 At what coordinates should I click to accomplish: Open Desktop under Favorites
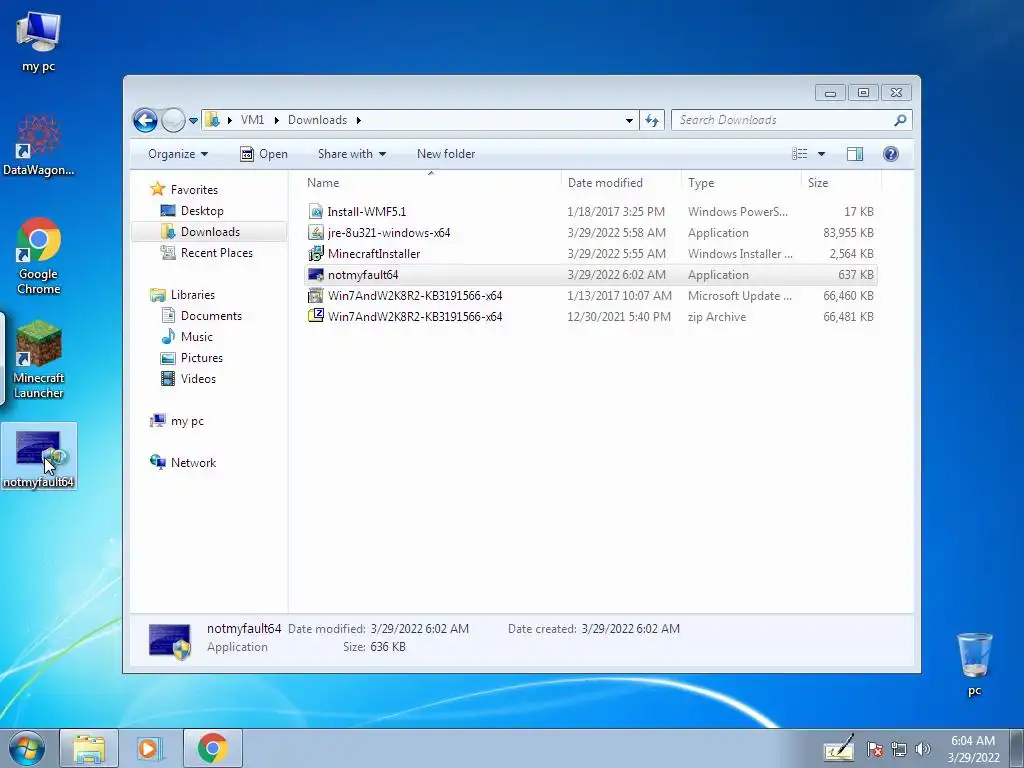202,211
